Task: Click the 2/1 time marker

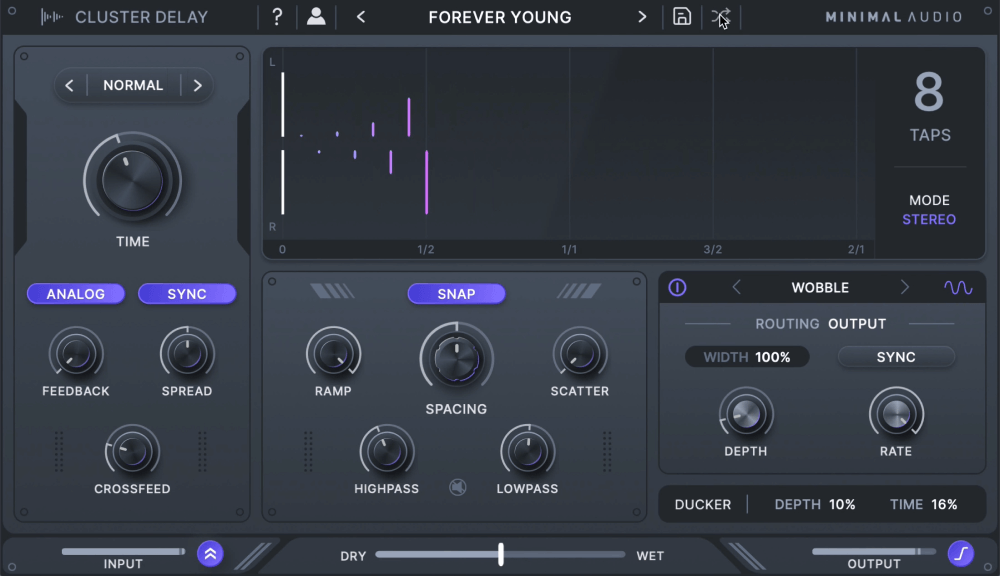Action: coord(856,249)
